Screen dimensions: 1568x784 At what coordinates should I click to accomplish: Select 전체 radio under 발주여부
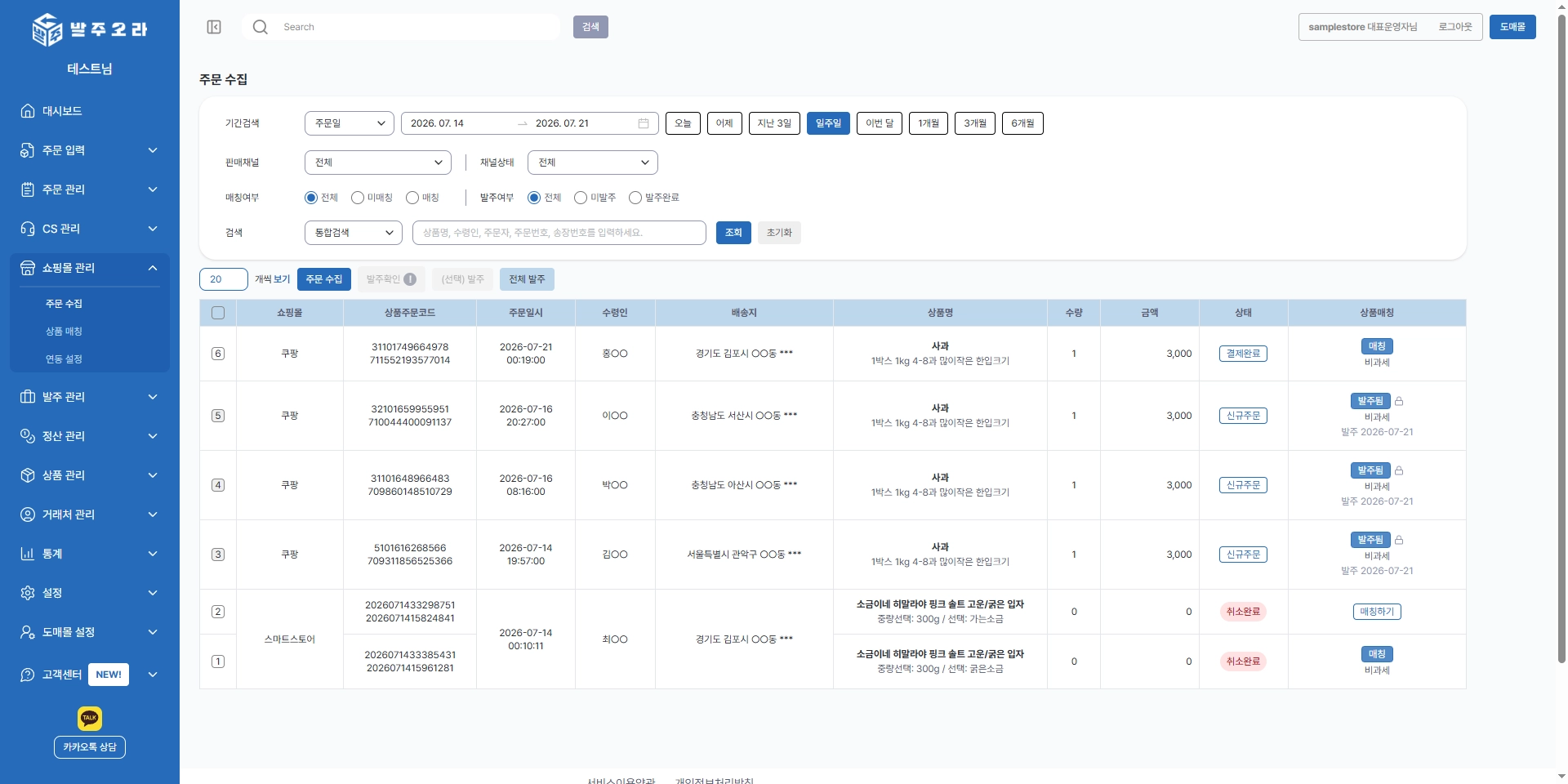pos(534,198)
